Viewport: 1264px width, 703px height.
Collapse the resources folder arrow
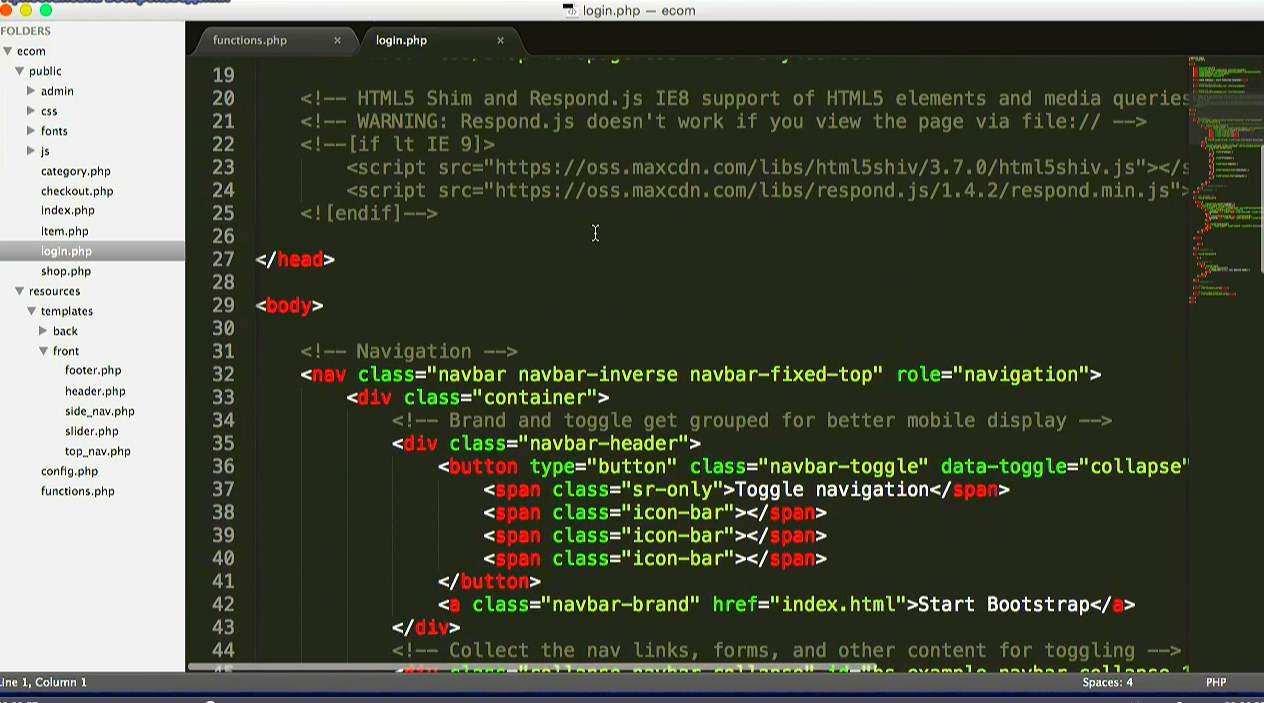click(x=19, y=291)
